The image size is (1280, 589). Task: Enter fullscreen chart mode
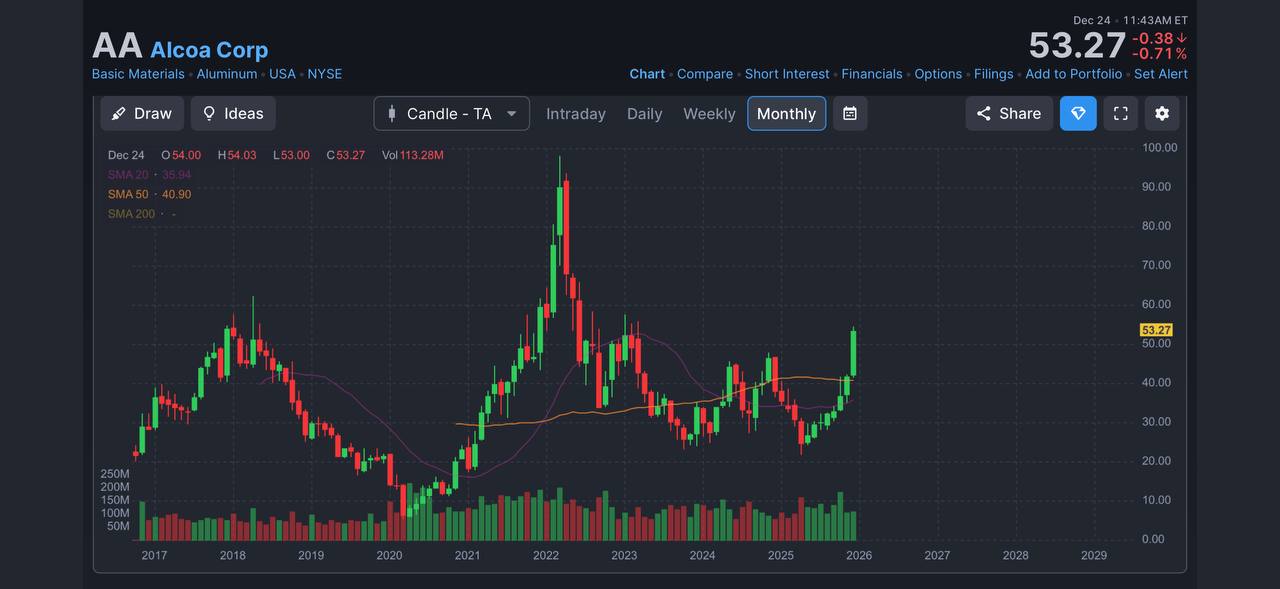click(x=1120, y=114)
